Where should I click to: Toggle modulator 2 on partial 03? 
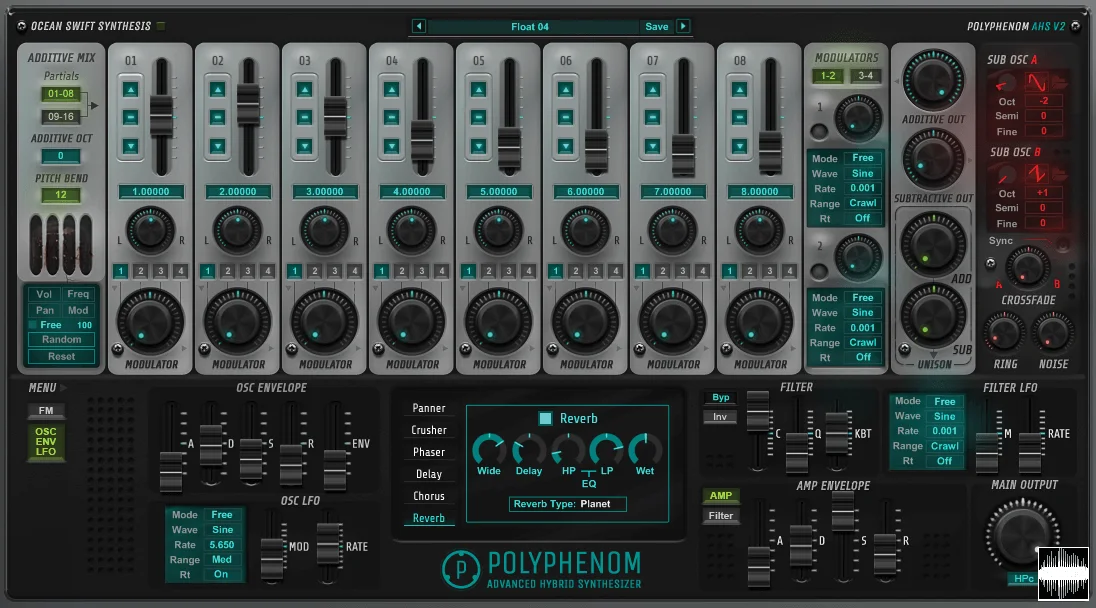(x=315, y=271)
